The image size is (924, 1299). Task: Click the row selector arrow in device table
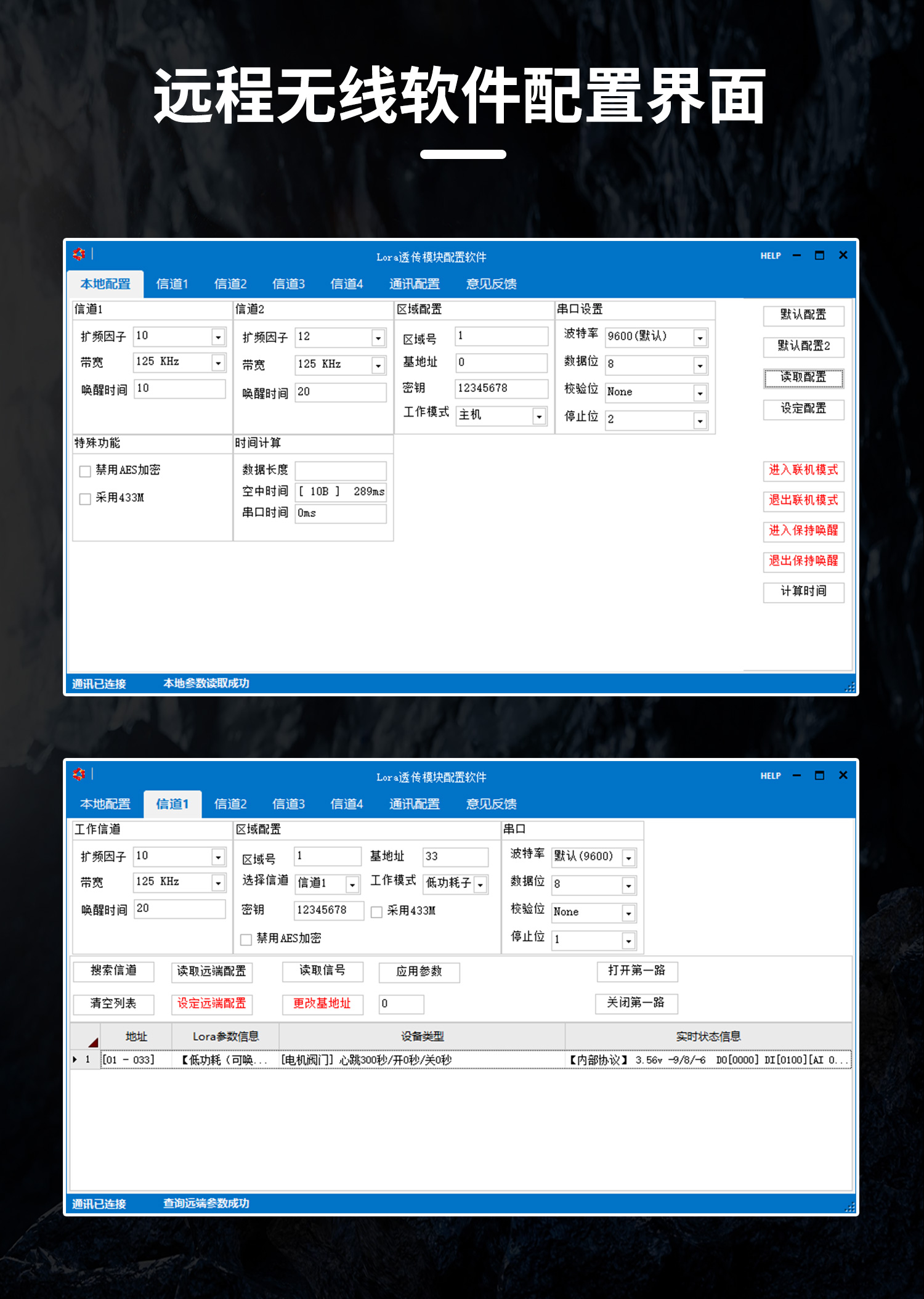[75, 1059]
